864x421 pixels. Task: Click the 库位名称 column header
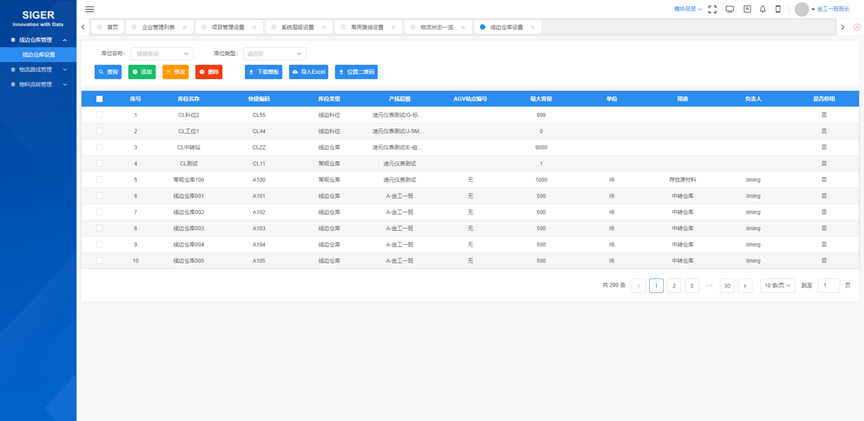(x=188, y=99)
